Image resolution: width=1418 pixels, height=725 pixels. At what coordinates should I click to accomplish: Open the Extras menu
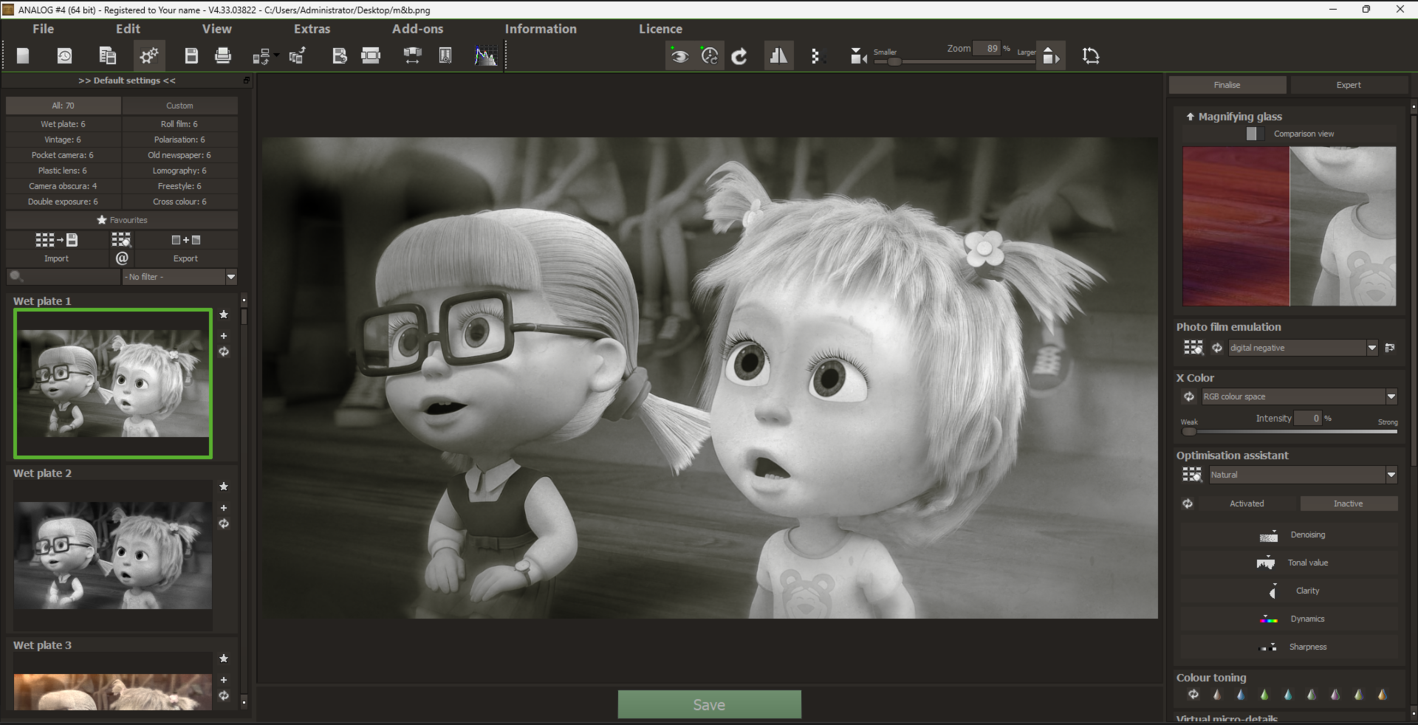click(312, 29)
